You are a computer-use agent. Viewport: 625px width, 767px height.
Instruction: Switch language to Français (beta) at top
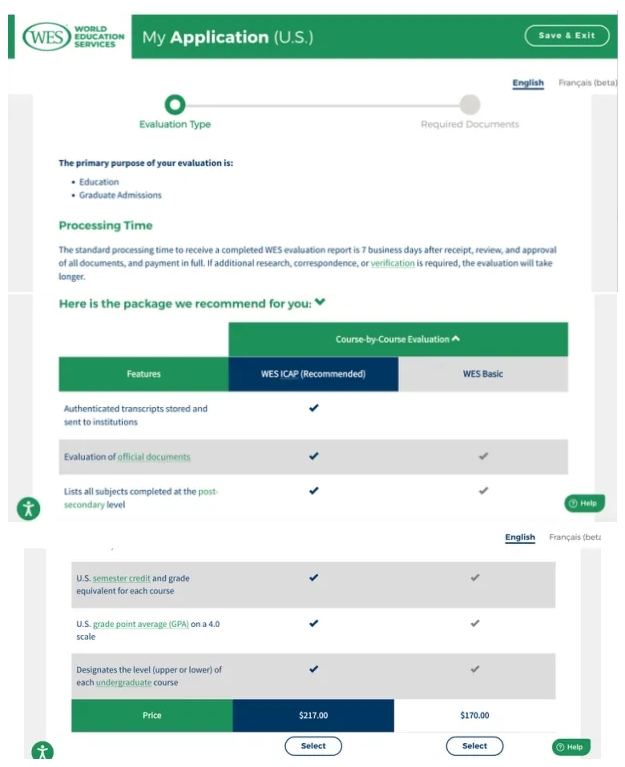click(587, 83)
